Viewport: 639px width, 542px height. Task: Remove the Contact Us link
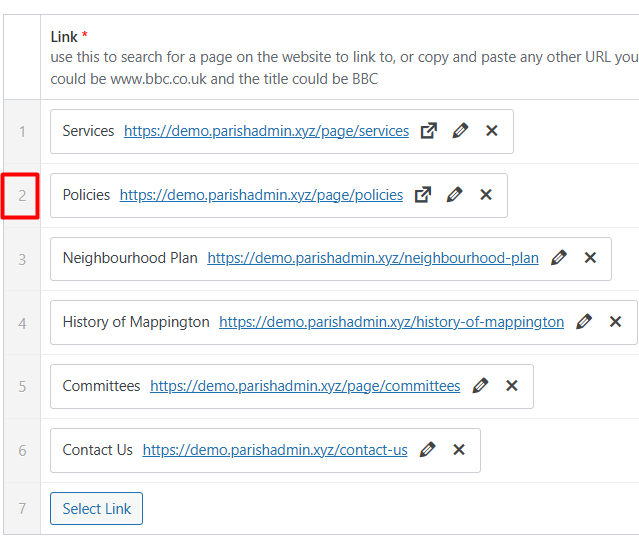(x=459, y=449)
